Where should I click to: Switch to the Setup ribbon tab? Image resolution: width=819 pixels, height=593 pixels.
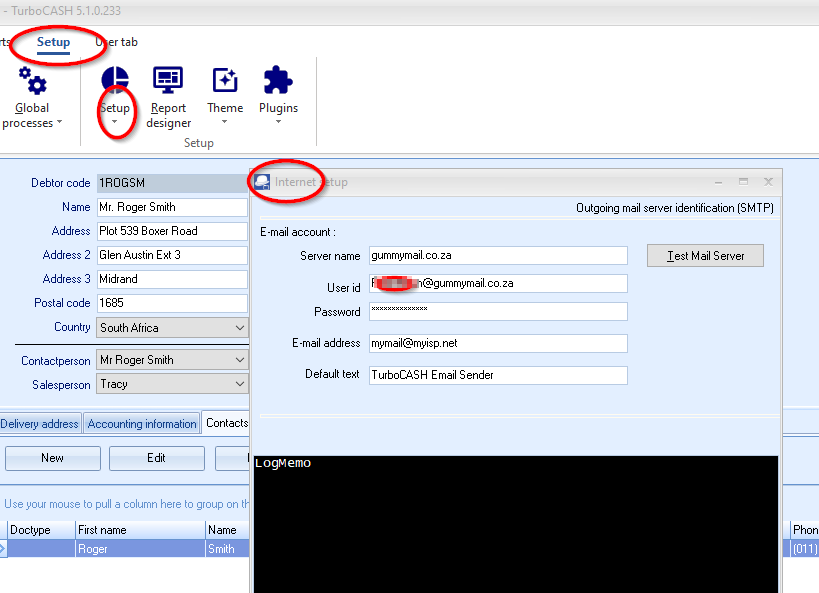pyautogui.click(x=53, y=42)
